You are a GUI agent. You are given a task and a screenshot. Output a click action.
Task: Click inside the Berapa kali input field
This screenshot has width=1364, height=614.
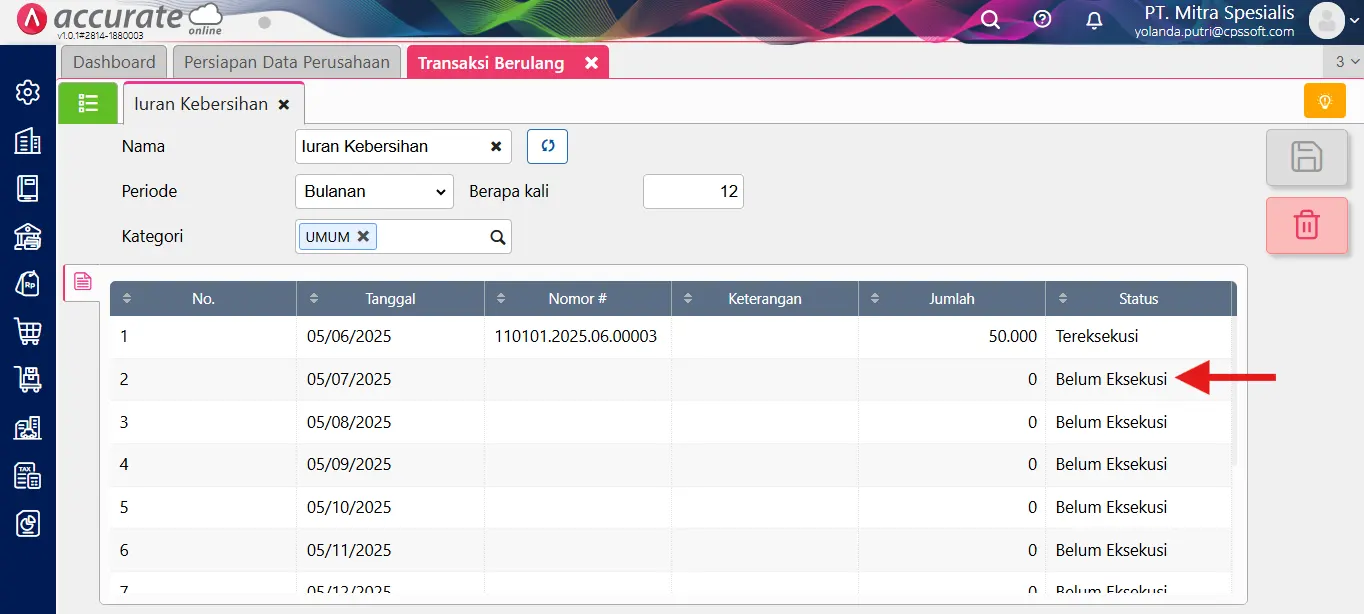click(693, 191)
